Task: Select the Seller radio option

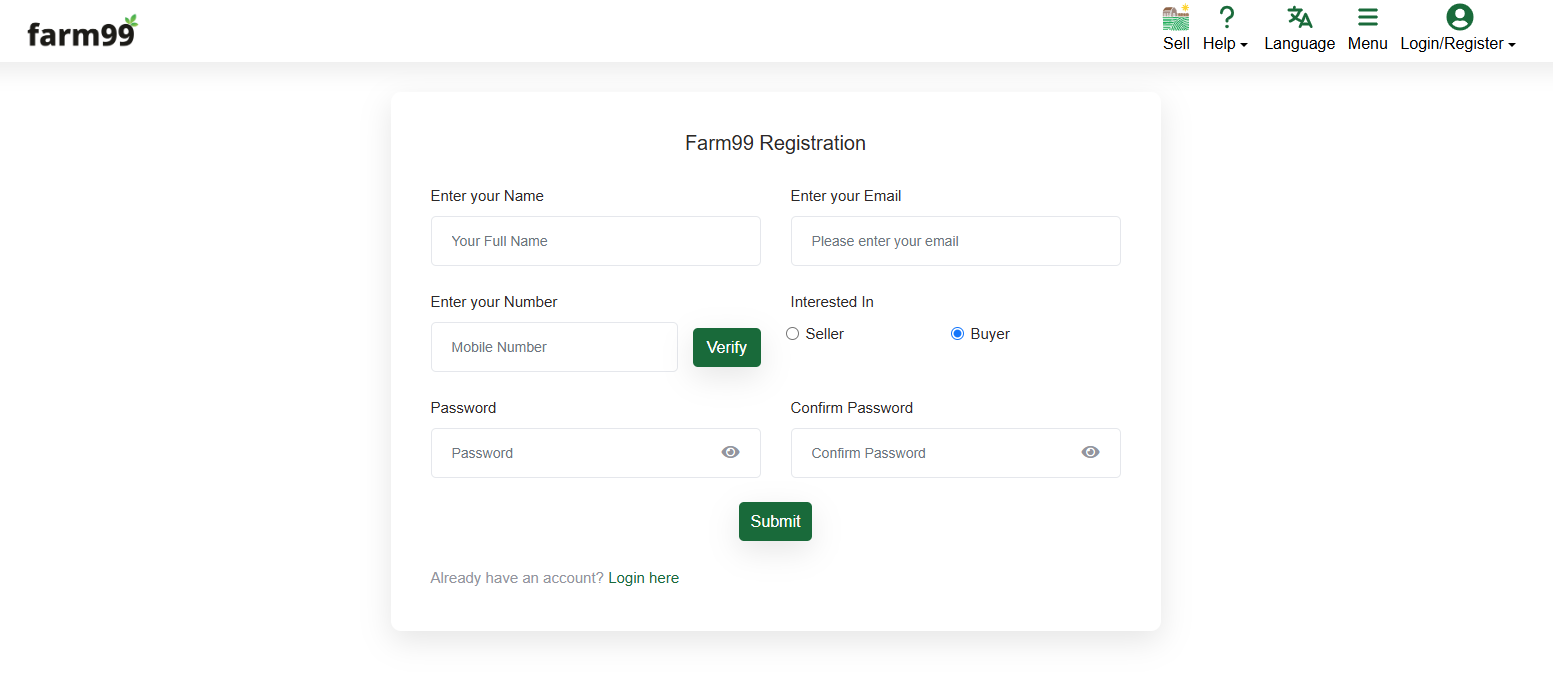Action: coord(793,334)
